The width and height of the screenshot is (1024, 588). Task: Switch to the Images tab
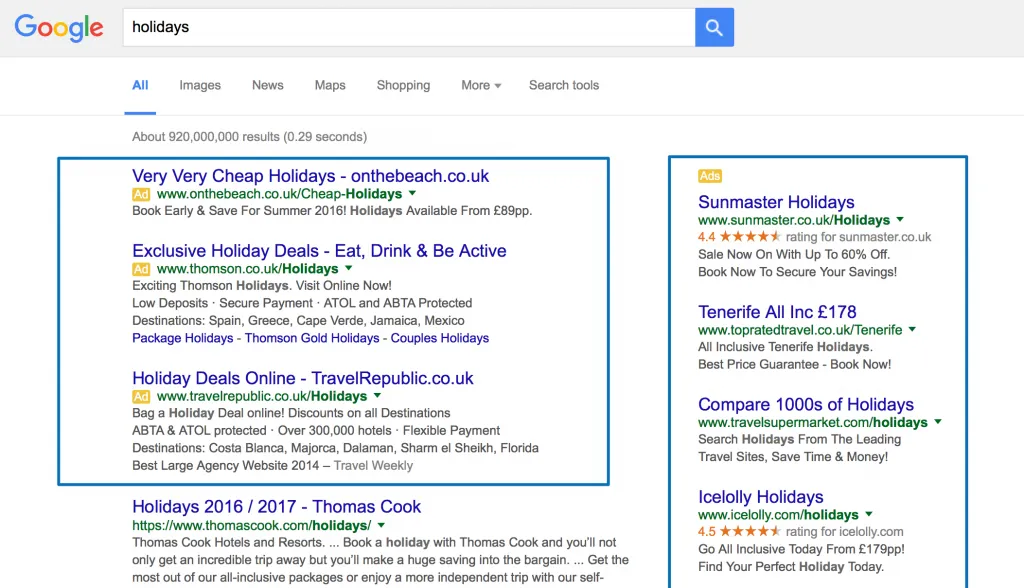click(x=200, y=85)
